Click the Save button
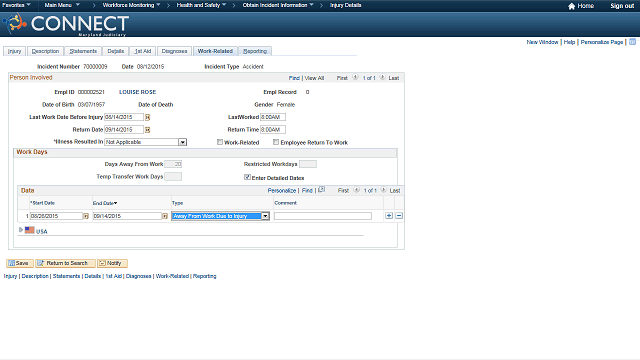Screen dimensions: 640x360 click(20, 263)
